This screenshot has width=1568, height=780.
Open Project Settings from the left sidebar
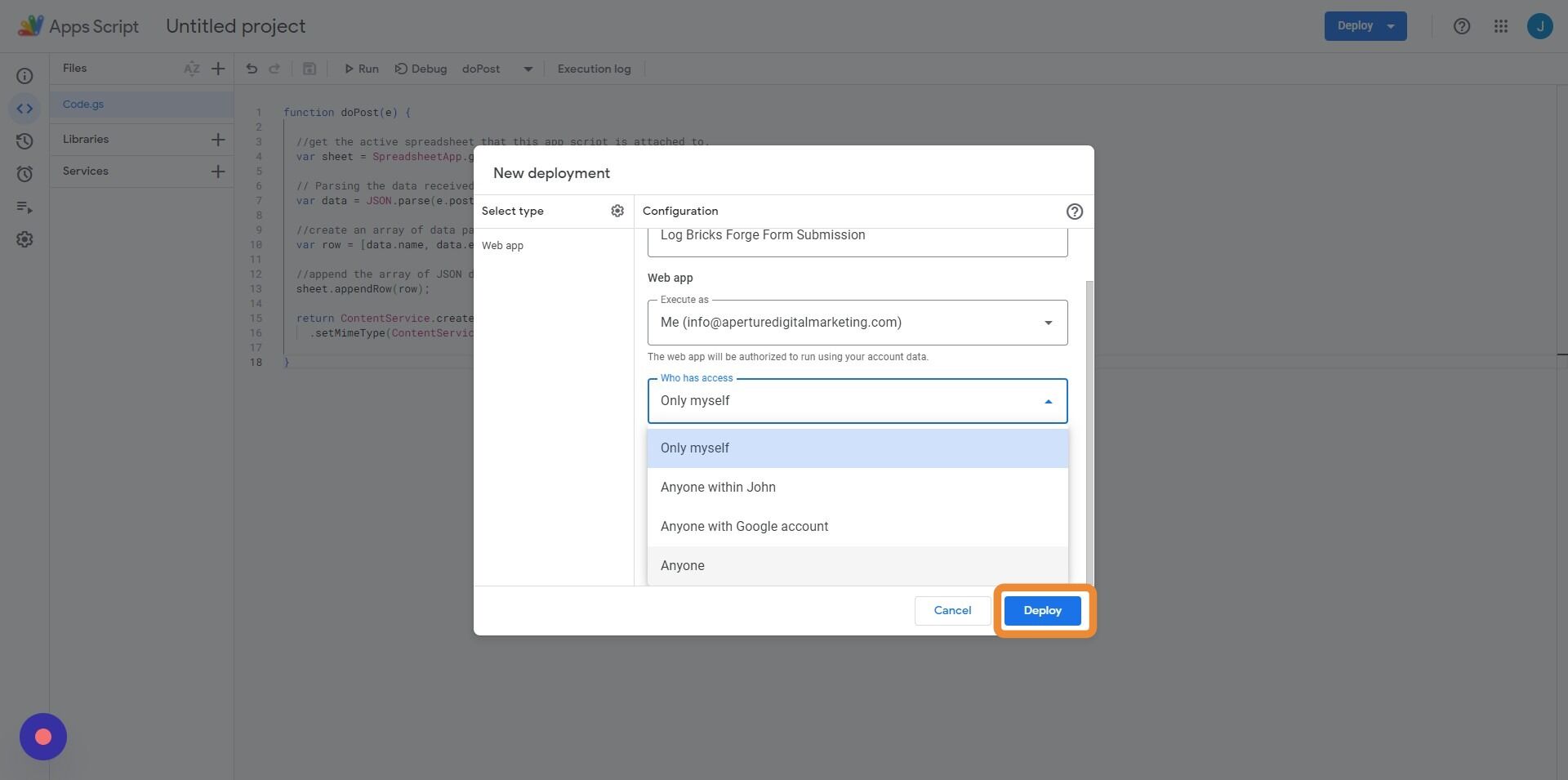point(24,238)
